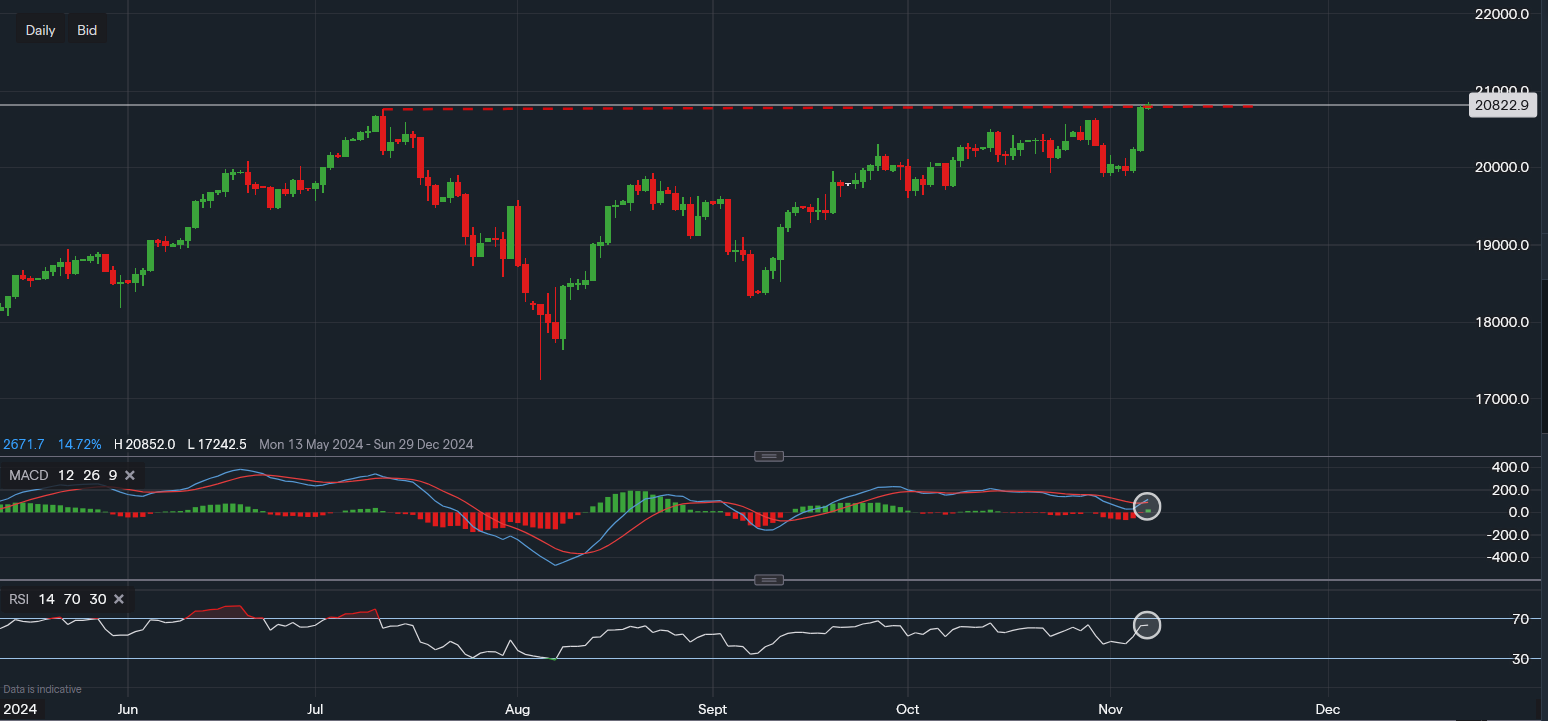This screenshot has width=1548, height=721.
Task: Open the RSI indicator label settings
Action: coord(18,599)
